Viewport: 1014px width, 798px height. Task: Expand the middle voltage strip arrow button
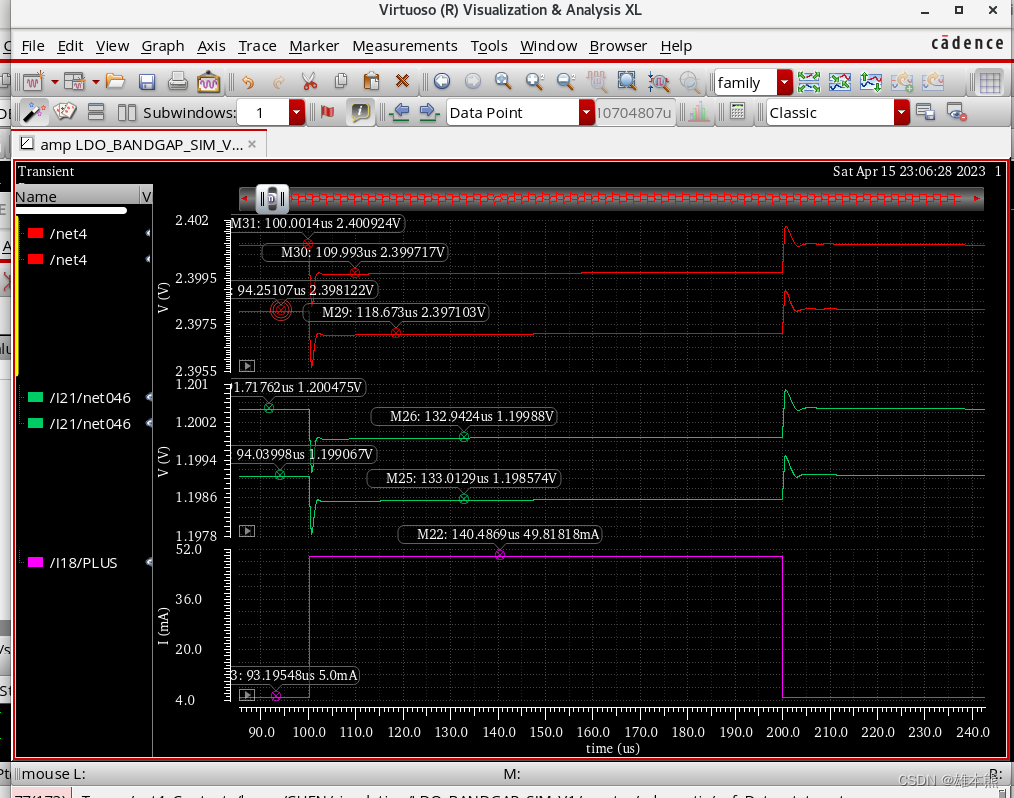point(247,531)
